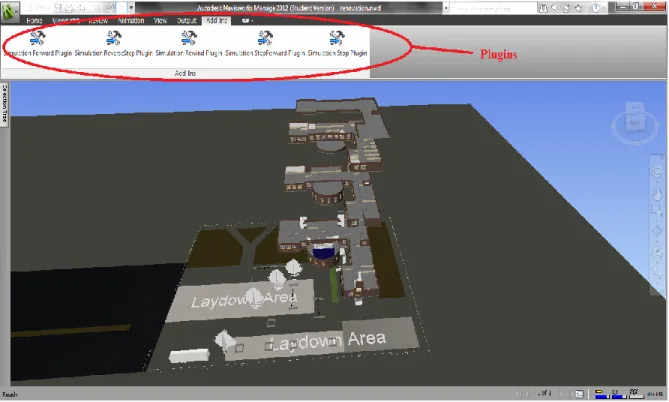Run the Simulation Stop Plugin
669x402 pixels.
(x=337, y=44)
